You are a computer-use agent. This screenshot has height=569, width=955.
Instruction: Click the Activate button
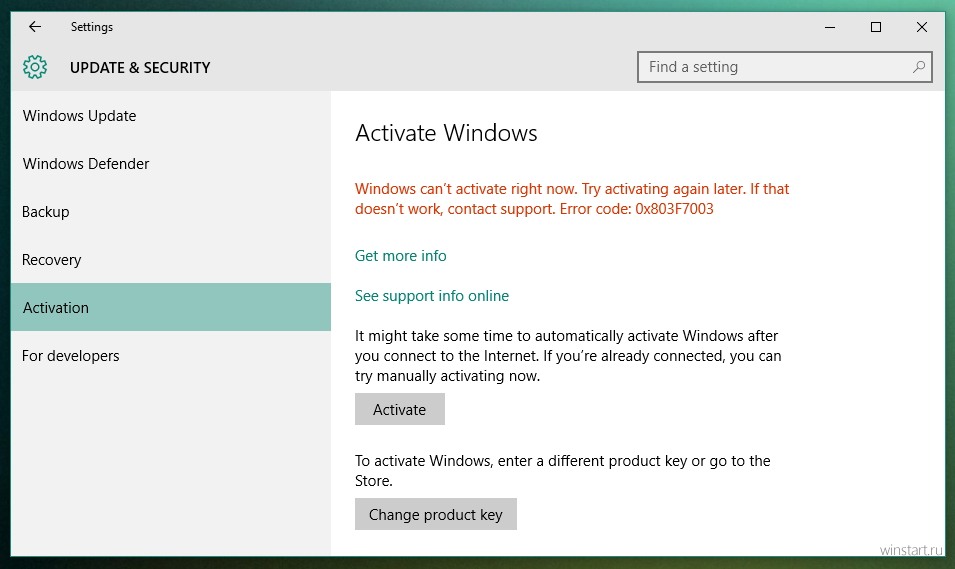(x=400, y=409)
